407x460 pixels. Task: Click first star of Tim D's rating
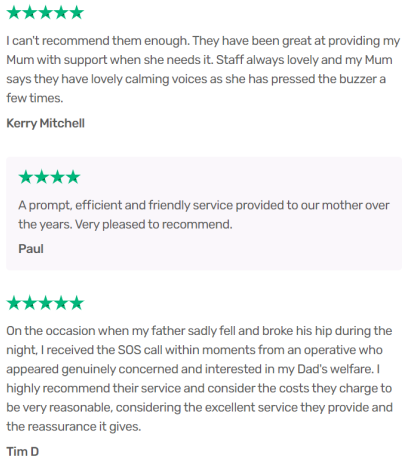click(x=14, y=303)
